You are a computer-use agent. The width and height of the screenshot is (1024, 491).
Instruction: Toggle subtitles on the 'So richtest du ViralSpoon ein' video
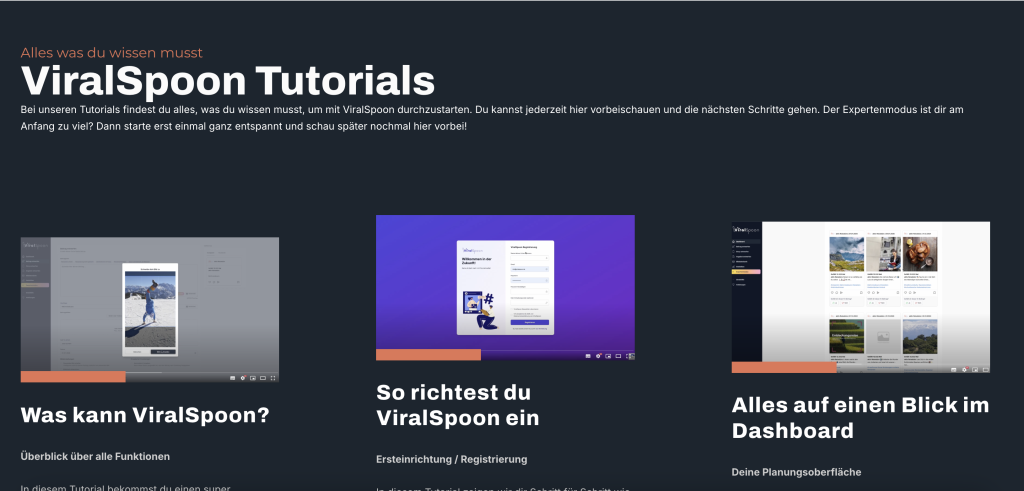pyautogui.click(x=588, y=356)
